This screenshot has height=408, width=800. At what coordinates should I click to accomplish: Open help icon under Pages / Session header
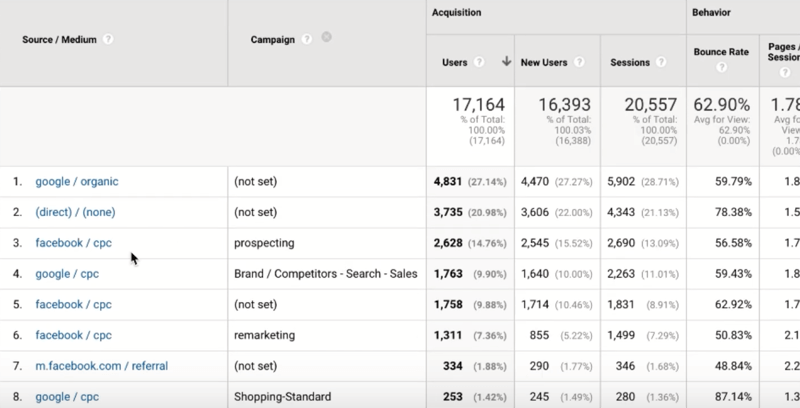click(785, 72)
